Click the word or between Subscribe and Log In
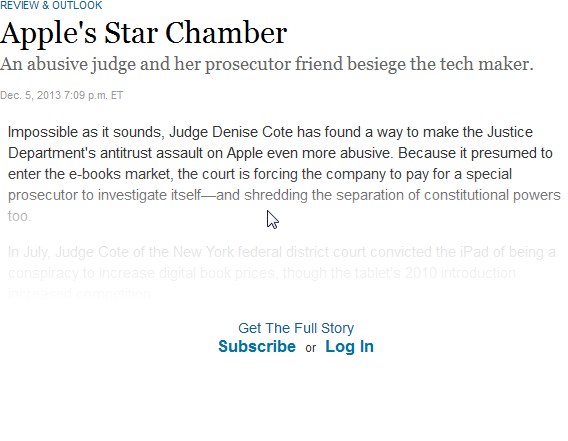The height and width of the screenshot is (441, 568). 310,348
